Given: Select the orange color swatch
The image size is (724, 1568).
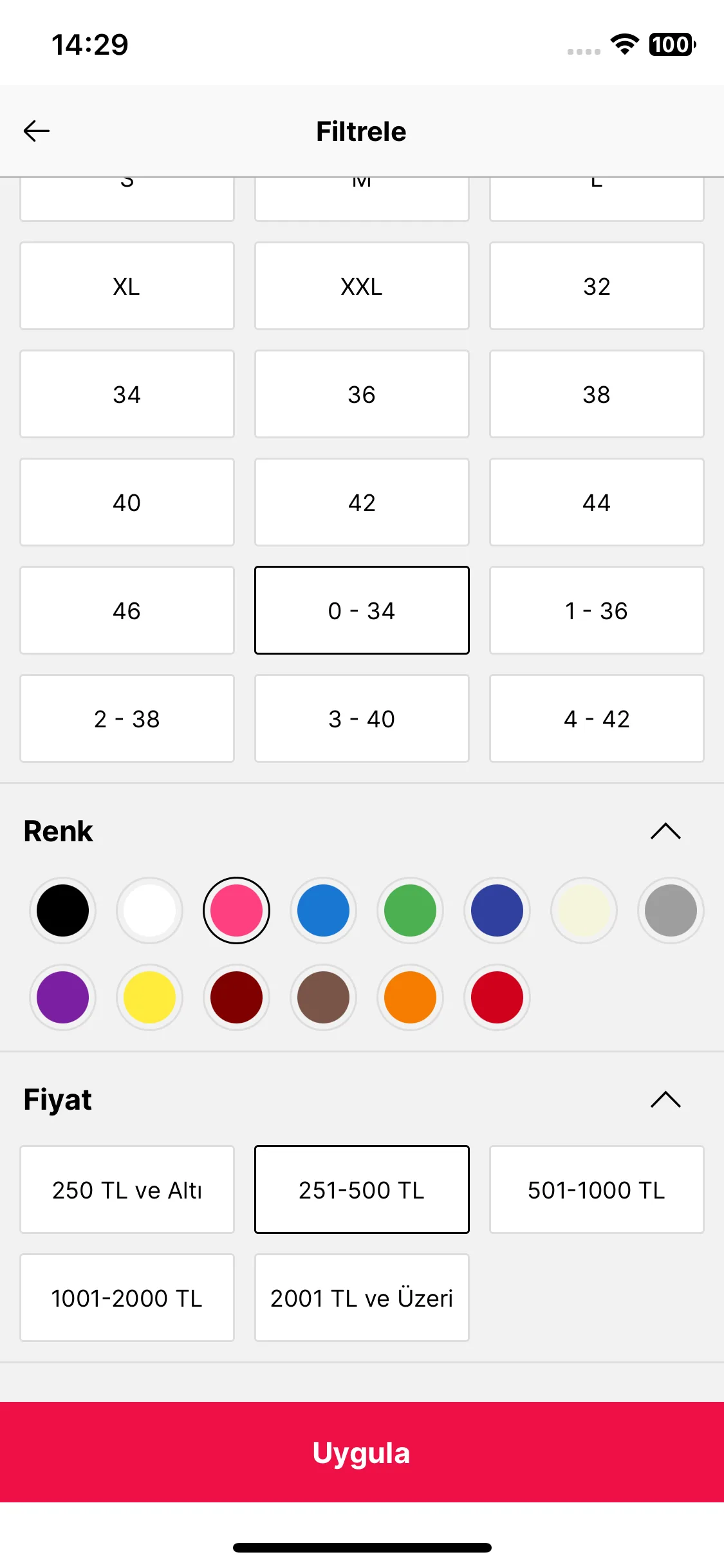Looking at the screenshot, I should [410, 997].
